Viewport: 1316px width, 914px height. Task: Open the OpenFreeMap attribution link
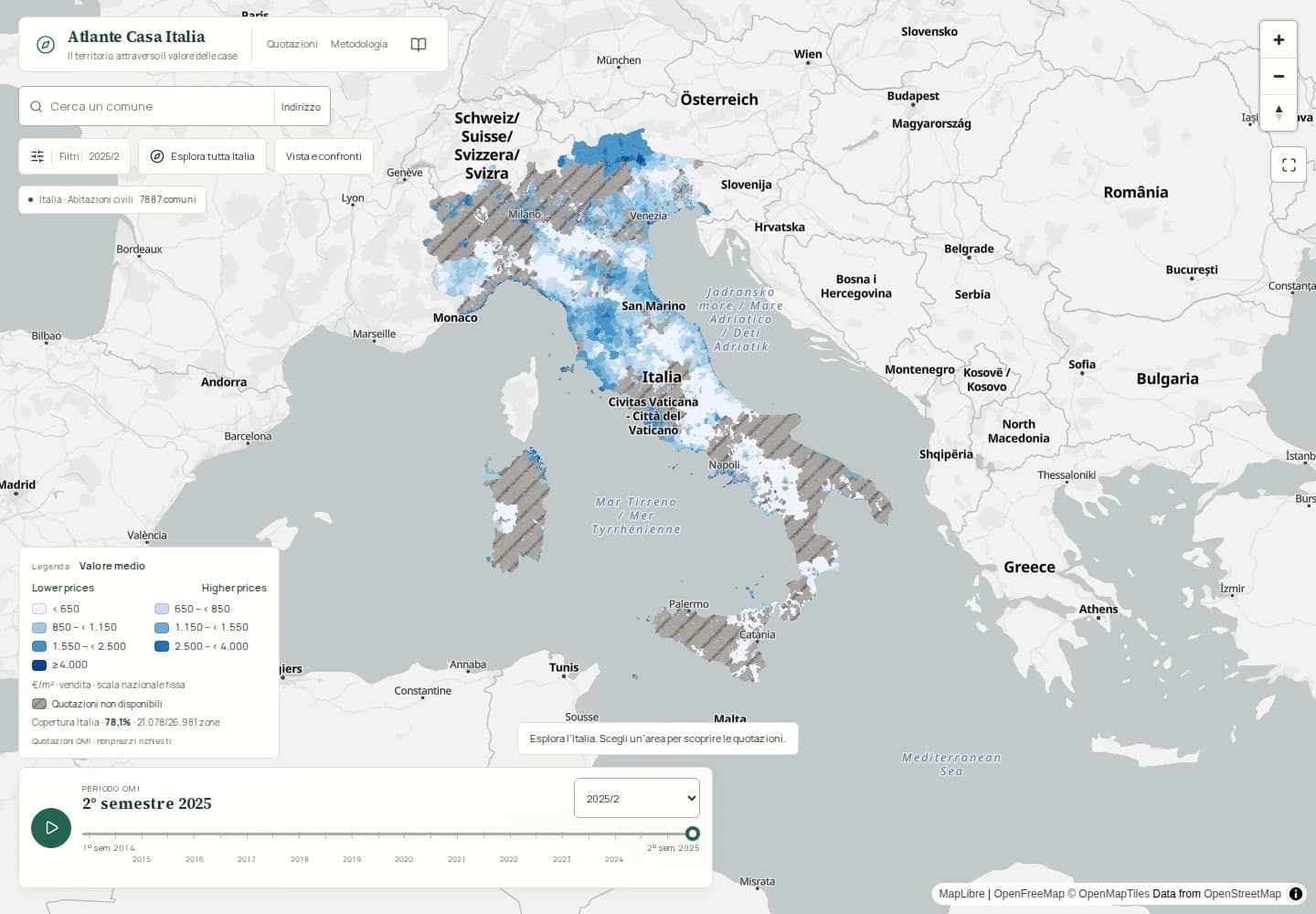coord(1029,894)
